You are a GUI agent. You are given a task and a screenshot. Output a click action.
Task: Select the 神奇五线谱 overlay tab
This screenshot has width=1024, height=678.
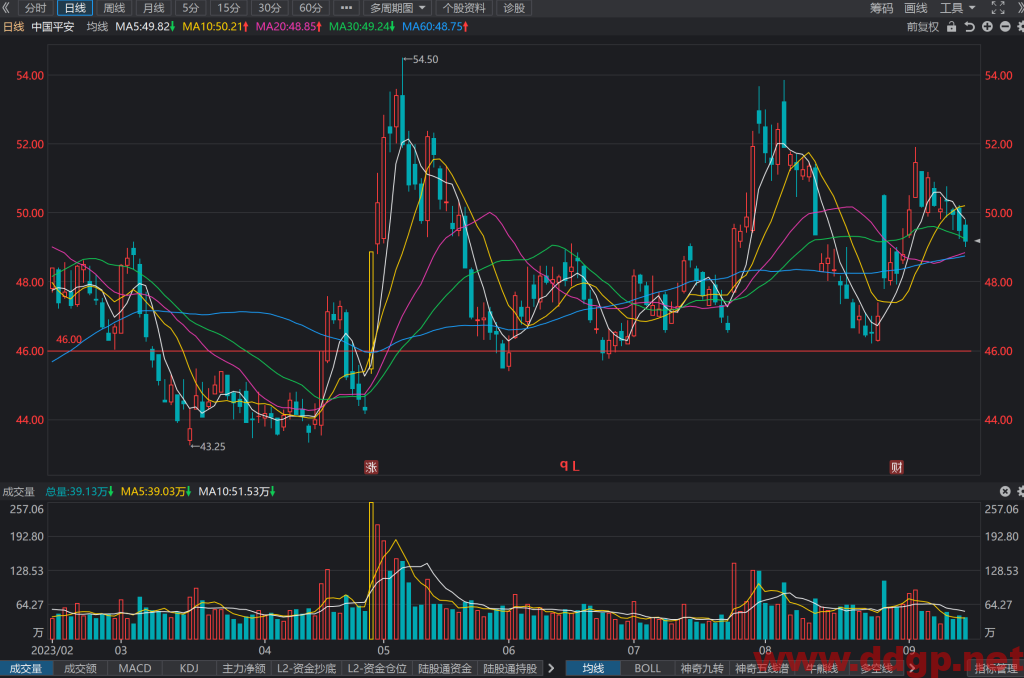pyautogui.click(x=761, y=668)
